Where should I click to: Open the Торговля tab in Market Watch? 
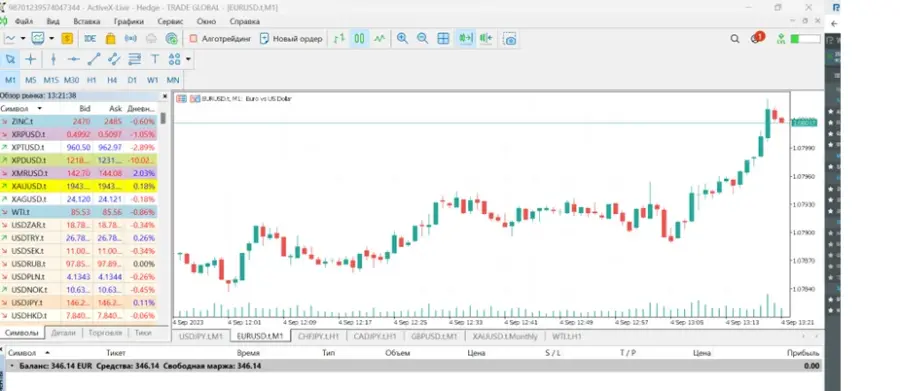point(106,332)
